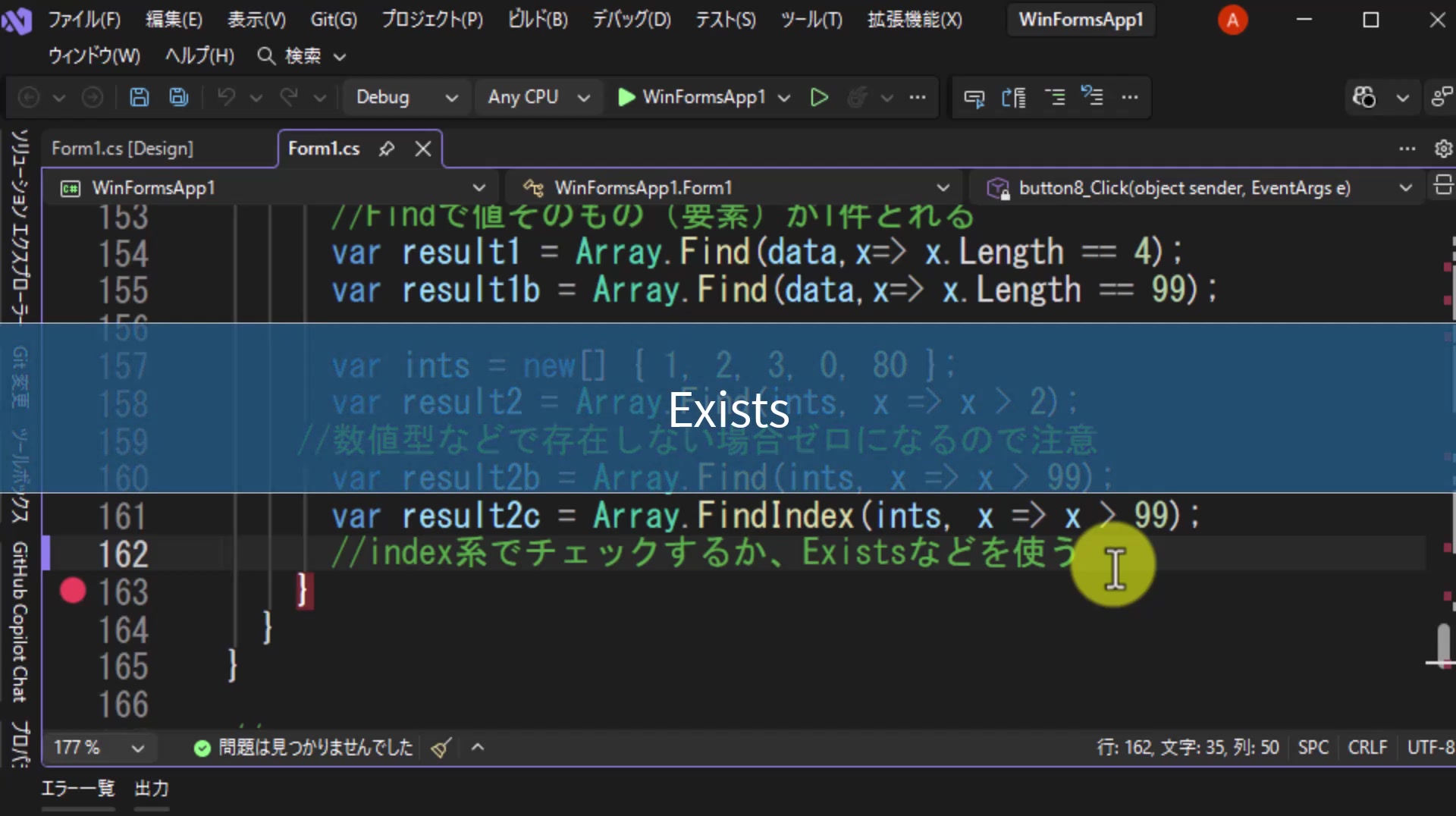Viewport: 1456px width, 816px height.
Task: Open the WinFormsApp1.Form1 type dropdown
Action: point(736,187)
